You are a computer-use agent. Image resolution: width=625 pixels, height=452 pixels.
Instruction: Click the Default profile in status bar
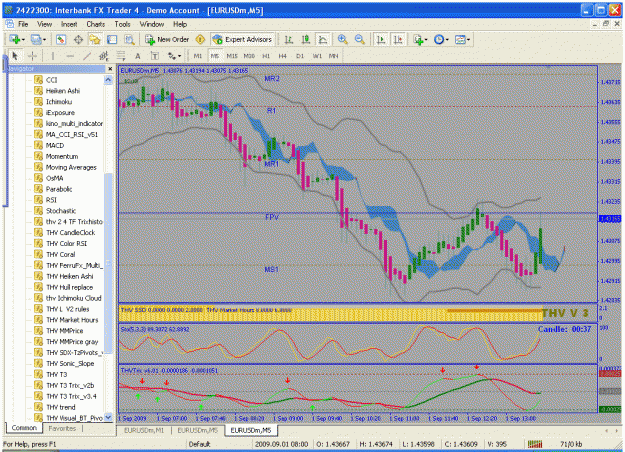point(199,444)
